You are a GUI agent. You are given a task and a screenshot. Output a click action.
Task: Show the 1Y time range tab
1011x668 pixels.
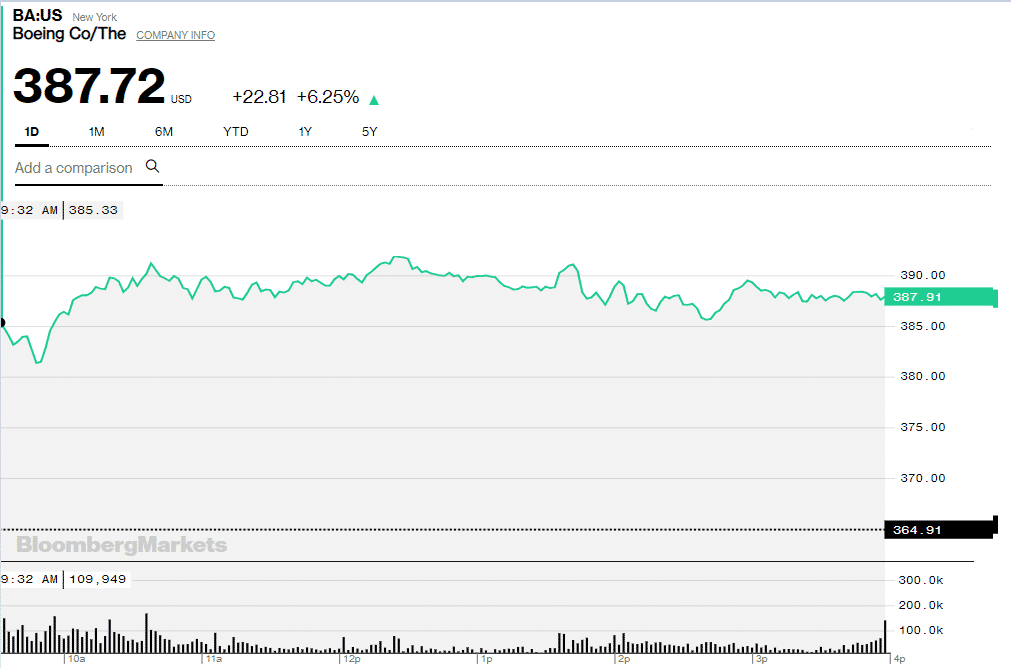(305, 132)
